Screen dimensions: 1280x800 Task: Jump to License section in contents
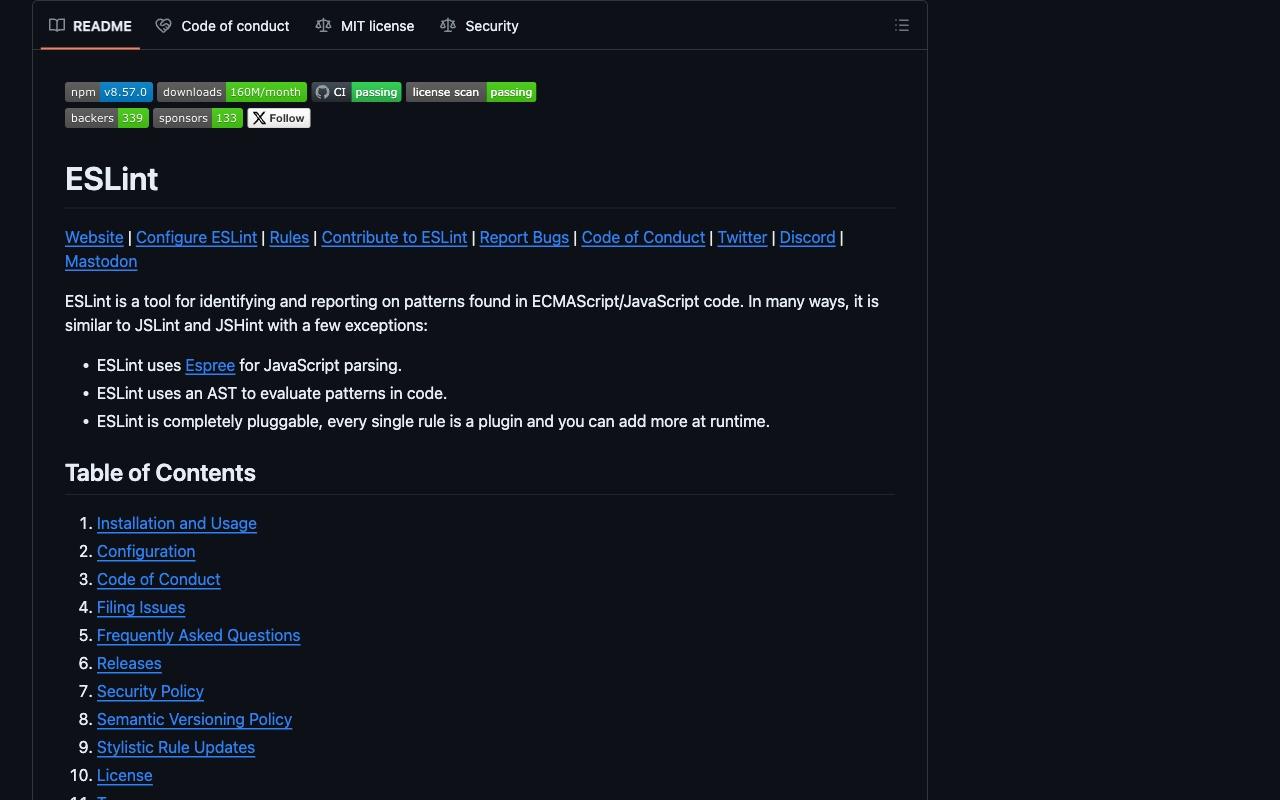click(x=125, y=775)
